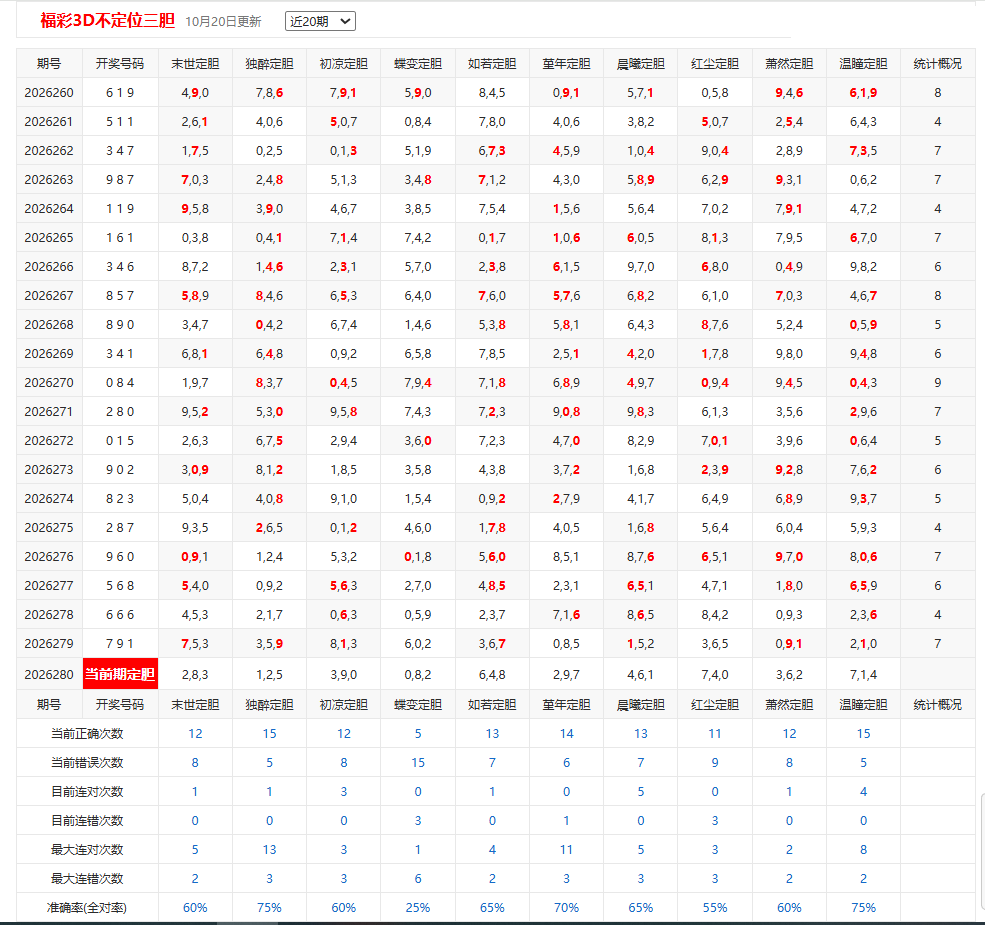Click the 准确率(全对率) row label
The width and height of the screenshot is (985, 925).
(x=87, y=908)
